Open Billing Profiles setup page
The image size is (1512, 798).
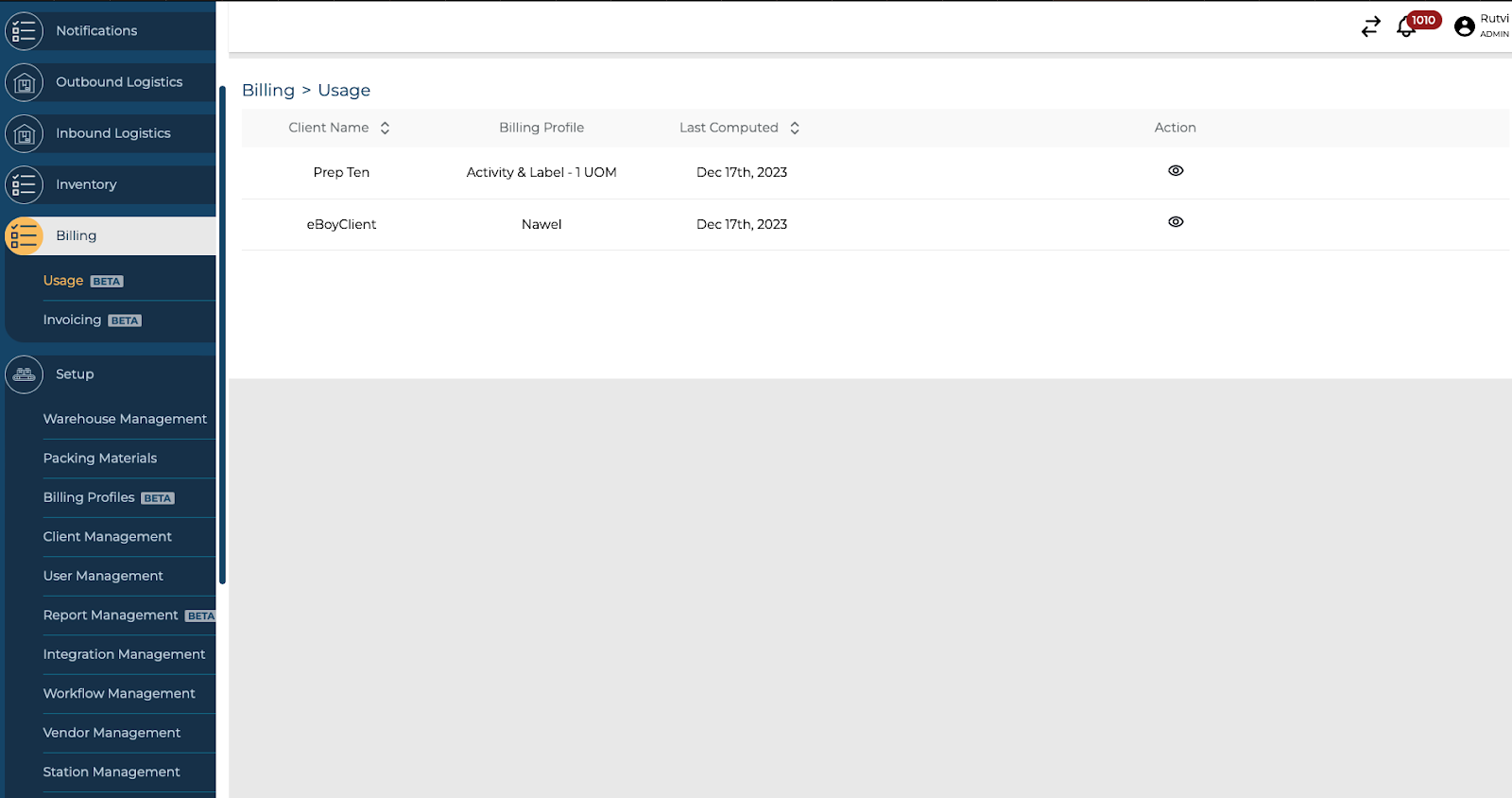tap(89, 497)
